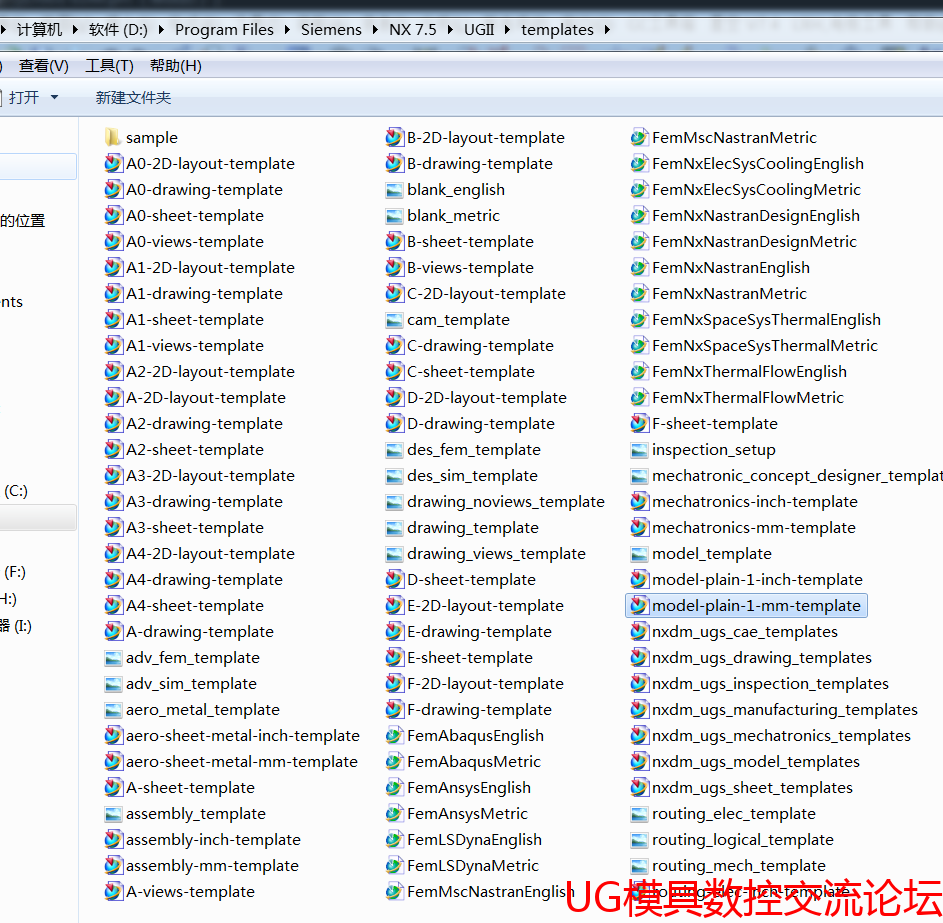Select the (C:) drive in navigation pane
The width and height of the screenshot is (943, 923).
click(16, 491)
